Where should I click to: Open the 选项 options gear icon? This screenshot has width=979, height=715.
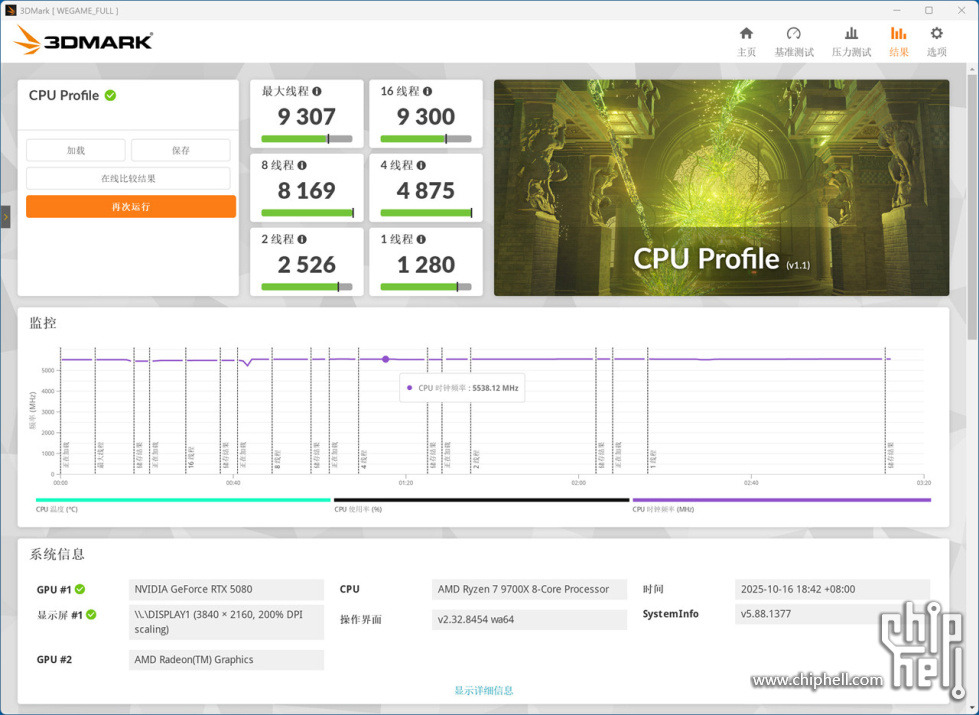click(x=936, y=35)
